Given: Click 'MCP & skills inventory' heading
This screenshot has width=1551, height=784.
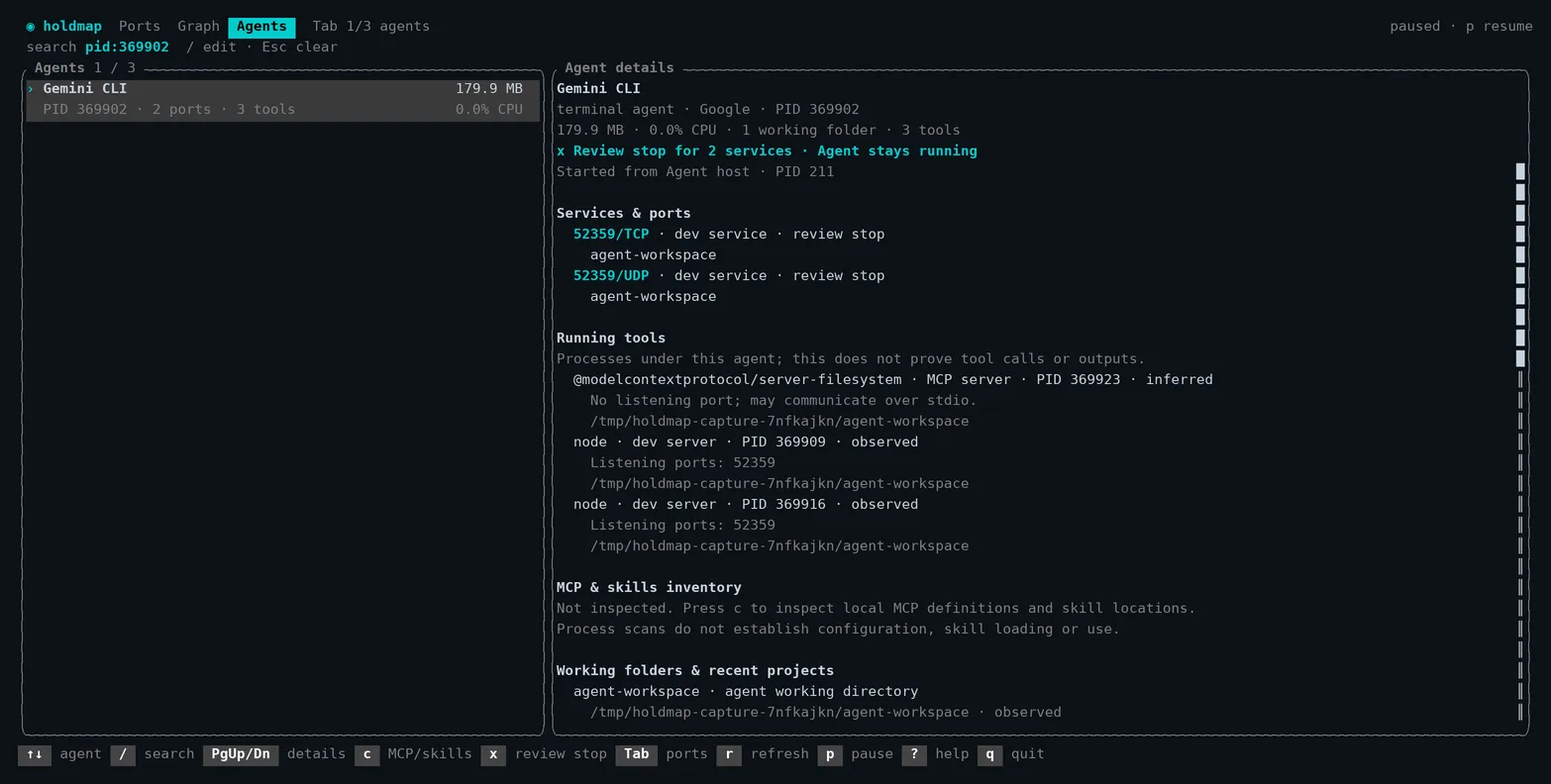Looking at the screenshot, I should (x=649, y=587).
